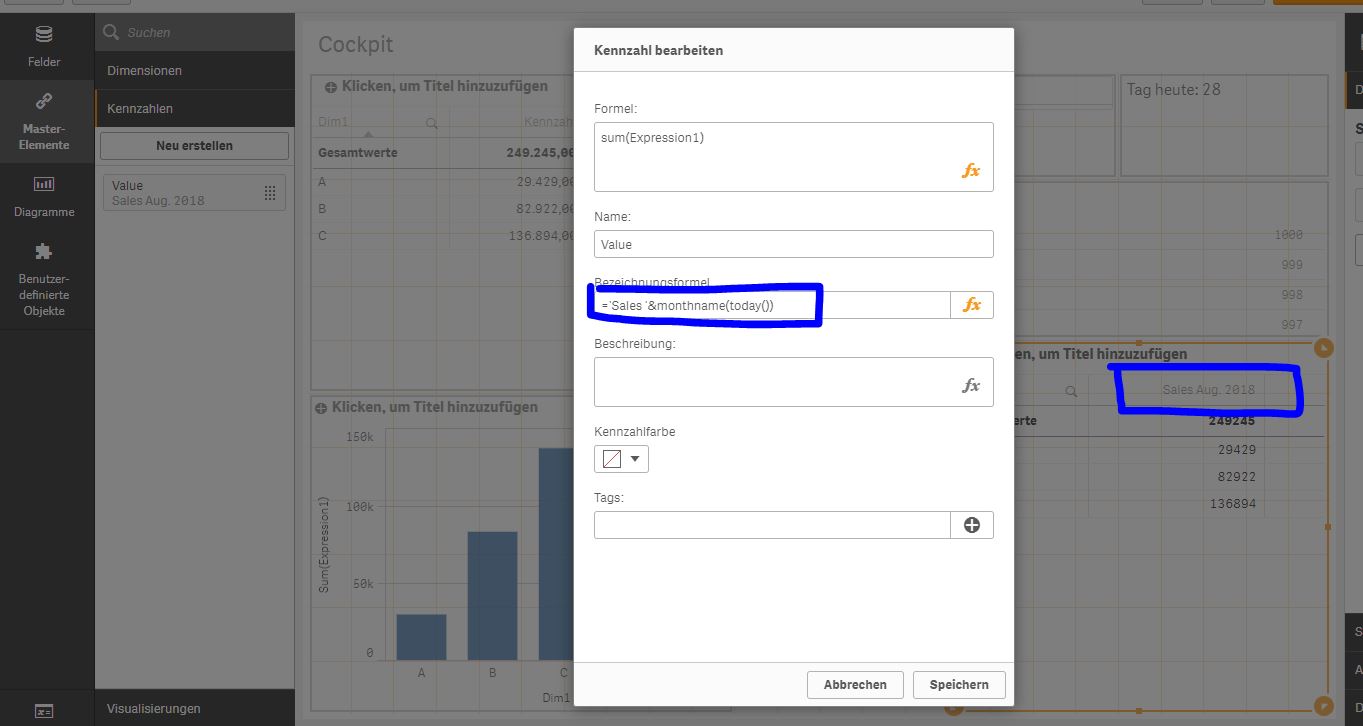Click Speichern to save the measure
This screenshot has height=726, width=1363.
click(x=959, y=685)
